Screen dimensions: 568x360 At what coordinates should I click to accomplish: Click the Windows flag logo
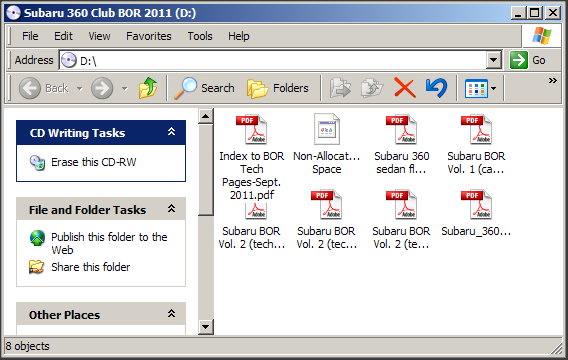click(542, 36)
